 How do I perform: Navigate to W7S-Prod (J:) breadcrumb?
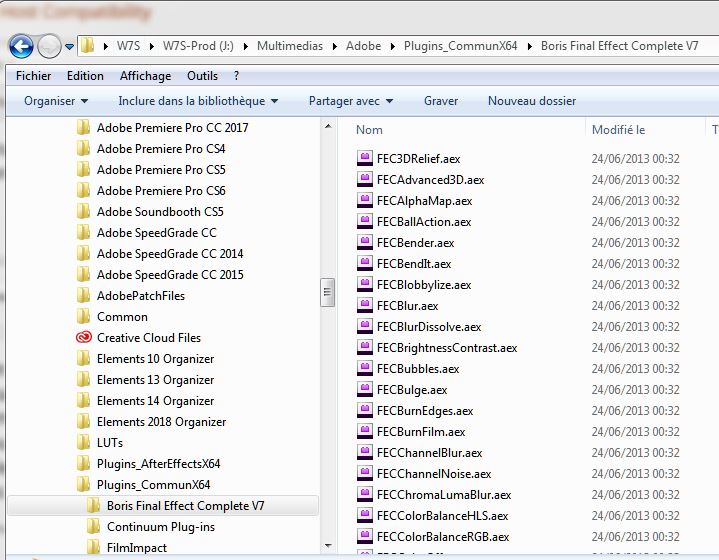coord(198,46)
